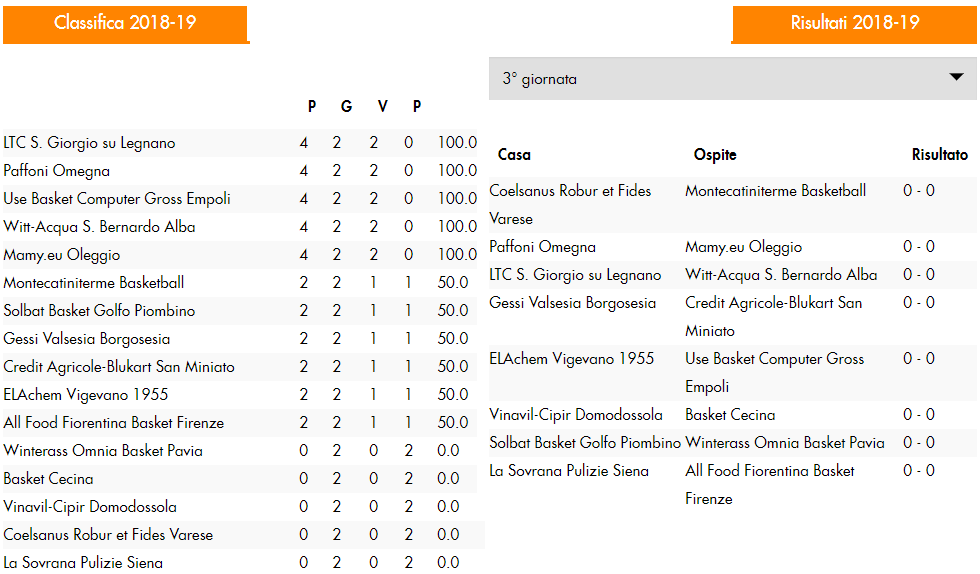Click La Sovrana Pulizie Siena standings row
Screen dimensions: 980x574
tap(240, 562)
